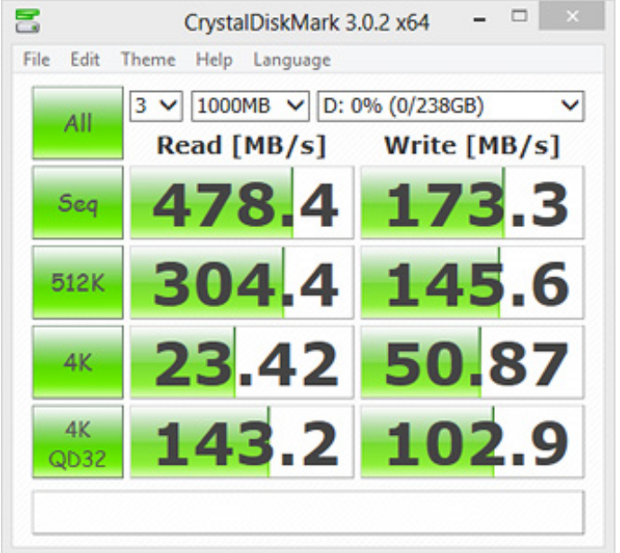The image size is (620, 553).
Task: Expand the 1000MB test size dropdown
Action: [x=250, y=106]
